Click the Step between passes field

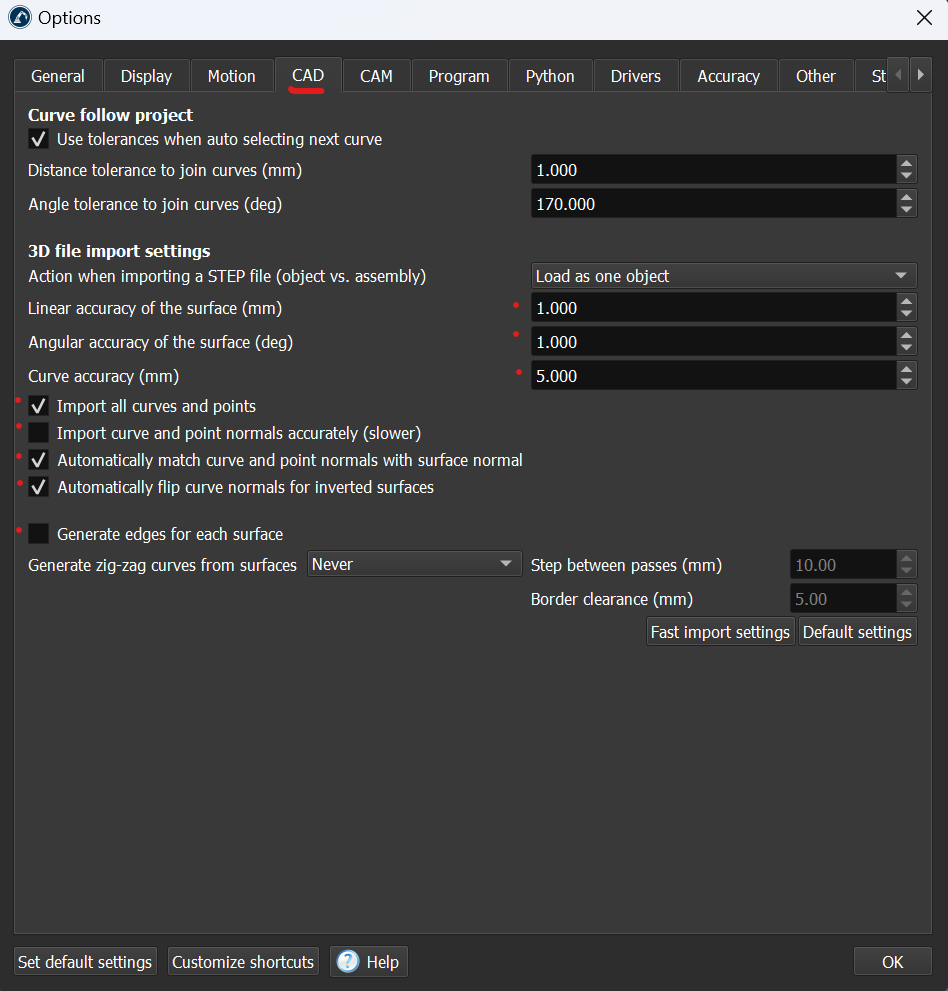pyautogui.click(x=843, y=564)
